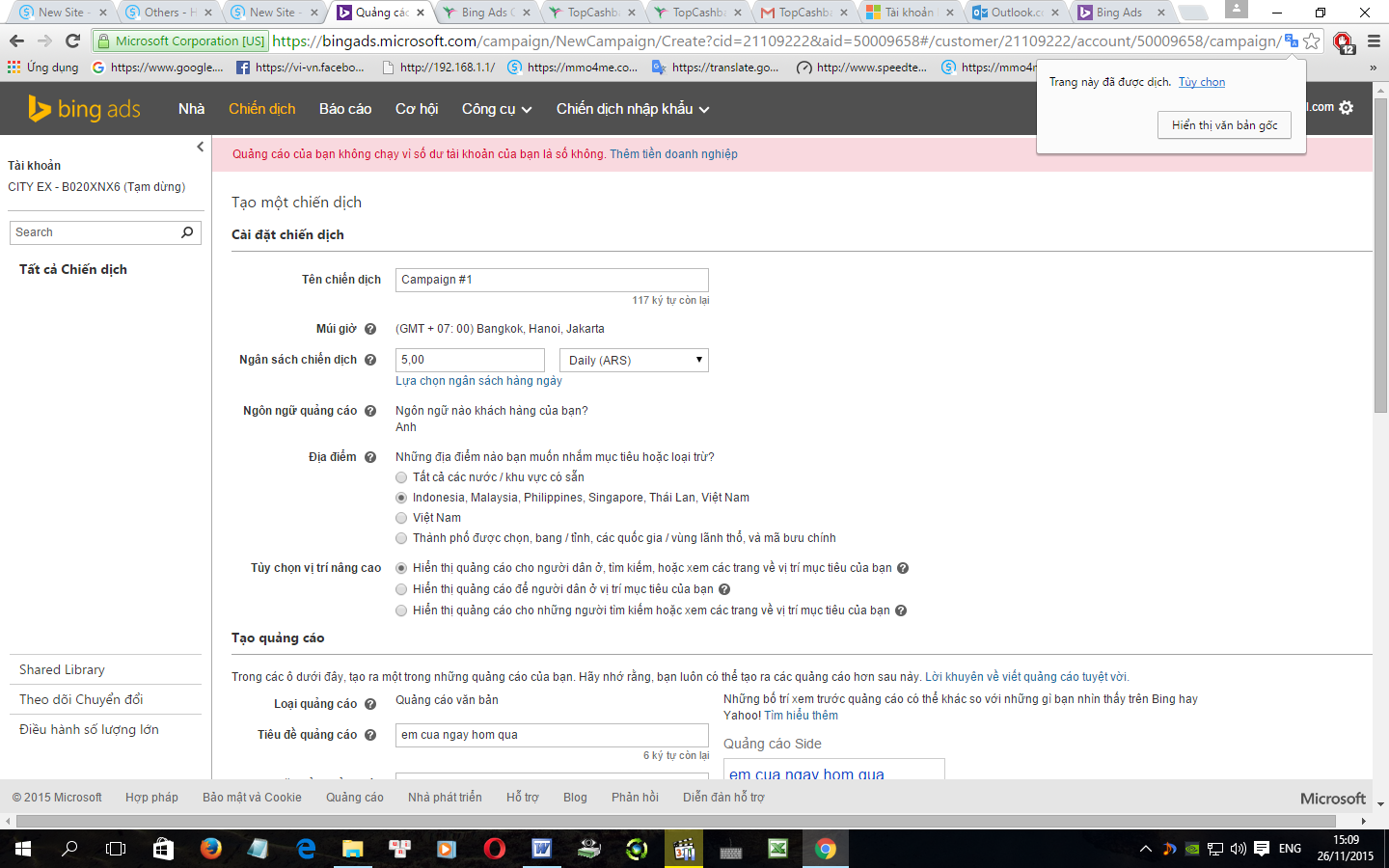1389x868 pixels.
Task: Click help icon after 'người dân ở vị trí' option
Action: 724,589
